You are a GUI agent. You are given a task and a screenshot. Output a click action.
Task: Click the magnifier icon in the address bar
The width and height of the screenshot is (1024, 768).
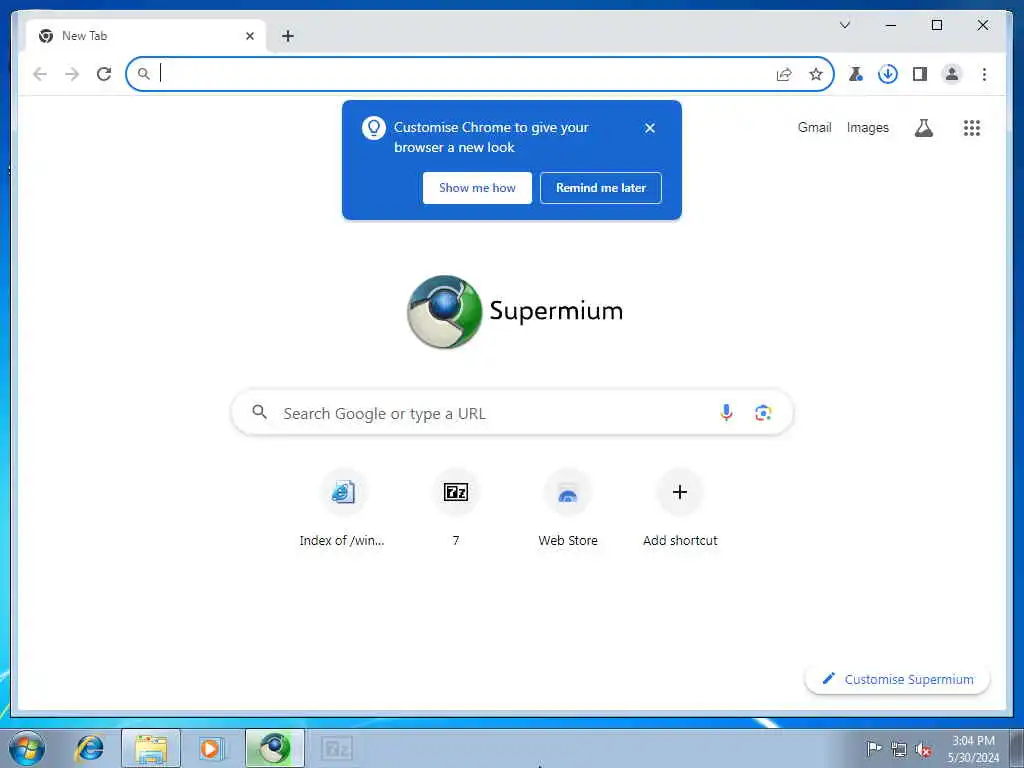pyautogui.click(x=144, y=74)
